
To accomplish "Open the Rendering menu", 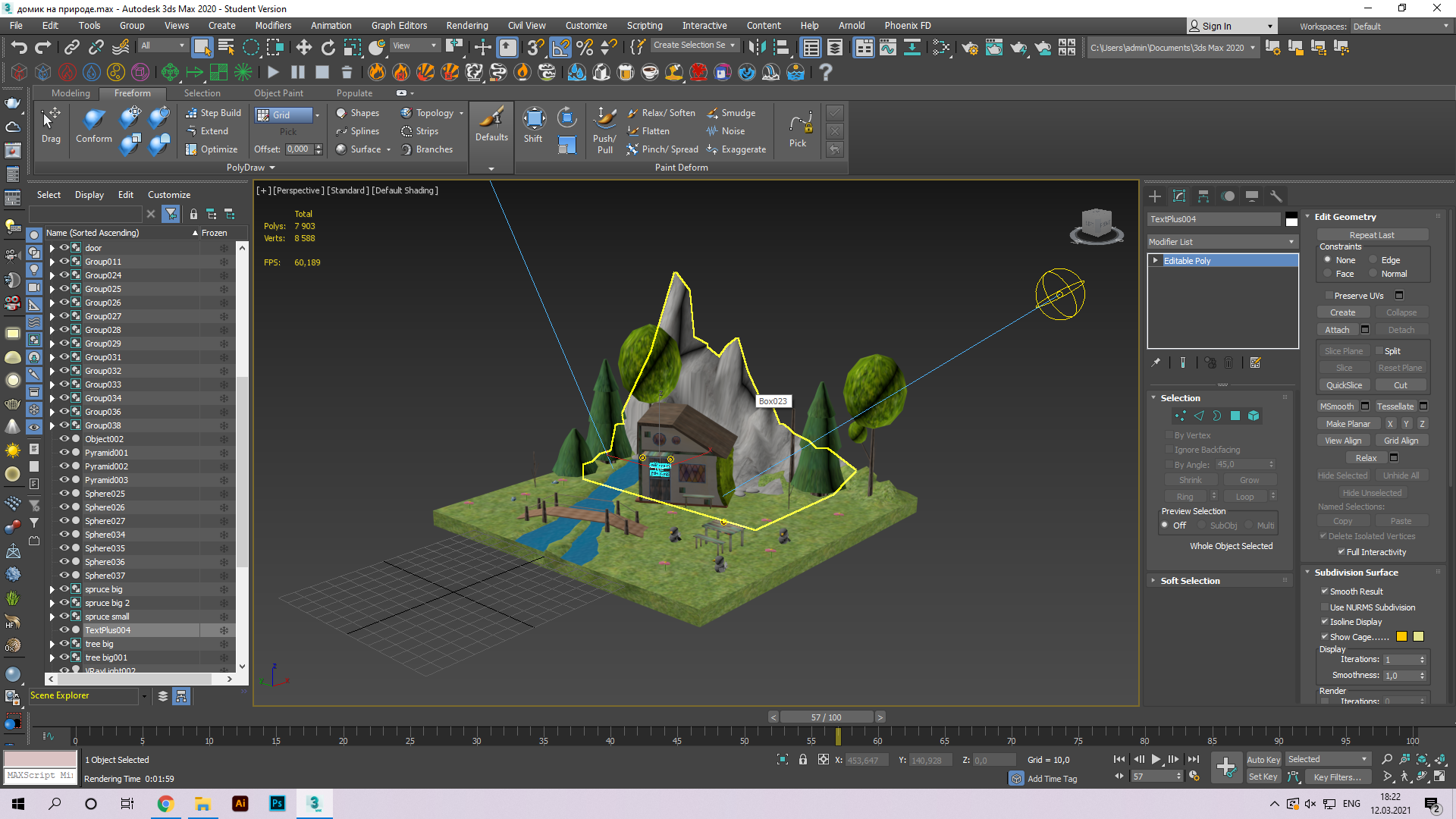I will tap(467, 26).
